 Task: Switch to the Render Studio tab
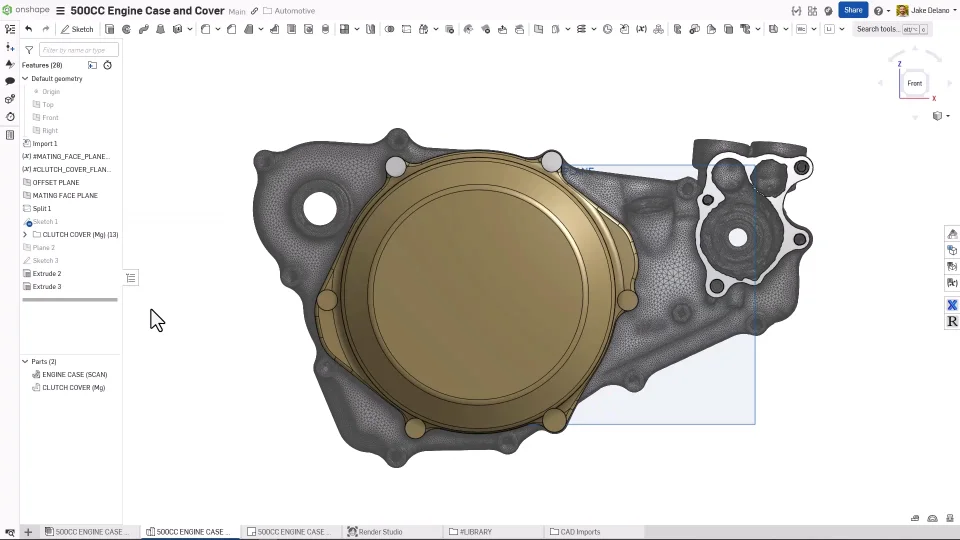point(375,532)
